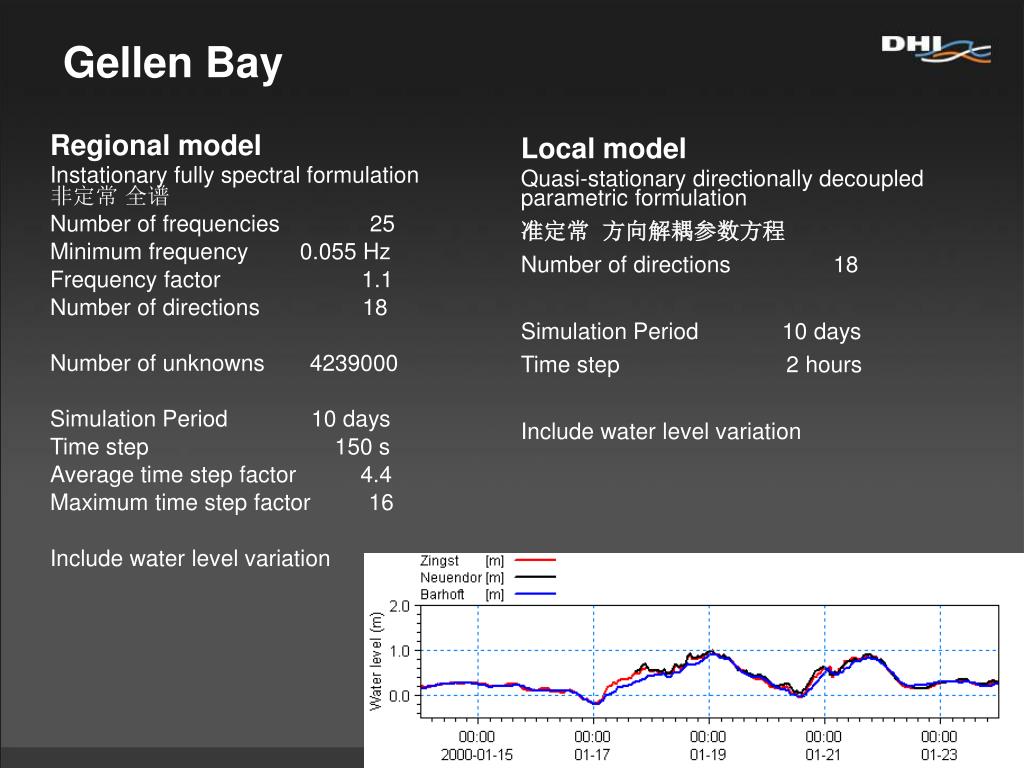Click the Chinese text '非定常 全谱'
Image resolution: width=1024 pixels, height=768 pixels.
110,196
